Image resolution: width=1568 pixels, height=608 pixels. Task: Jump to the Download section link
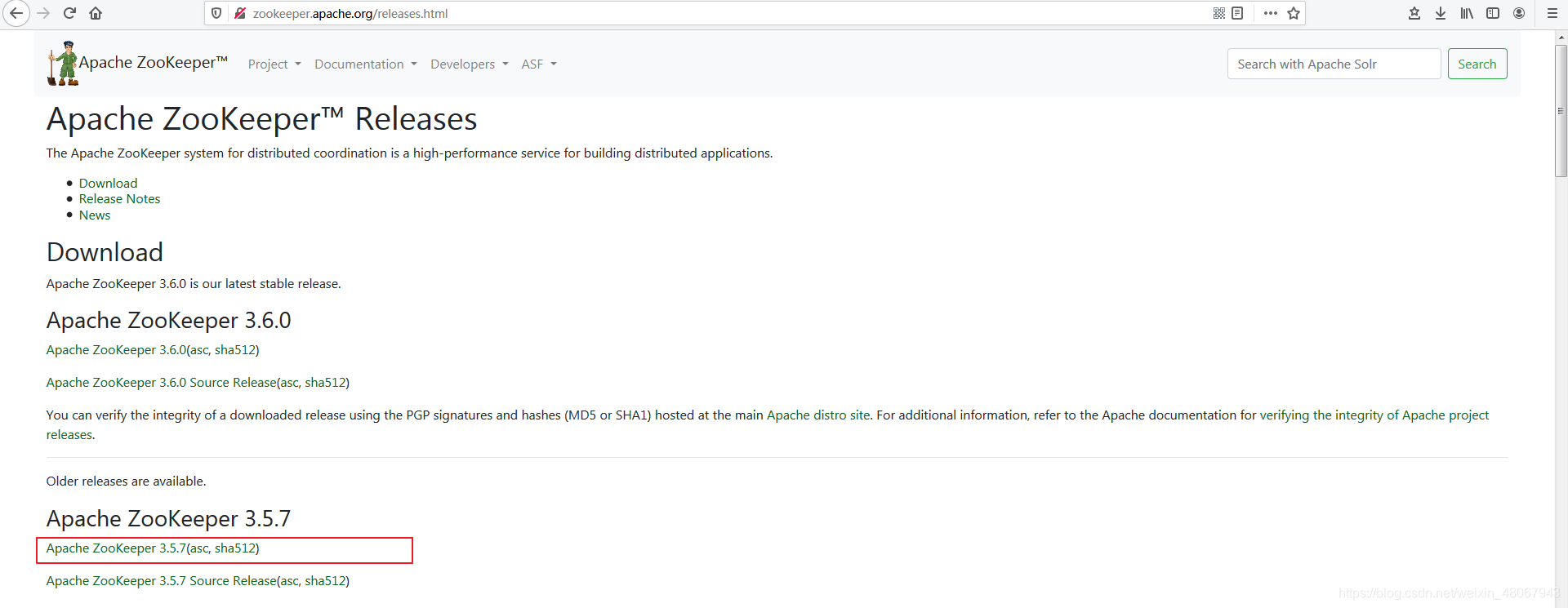pyautogui.click(x=108, y=184)
